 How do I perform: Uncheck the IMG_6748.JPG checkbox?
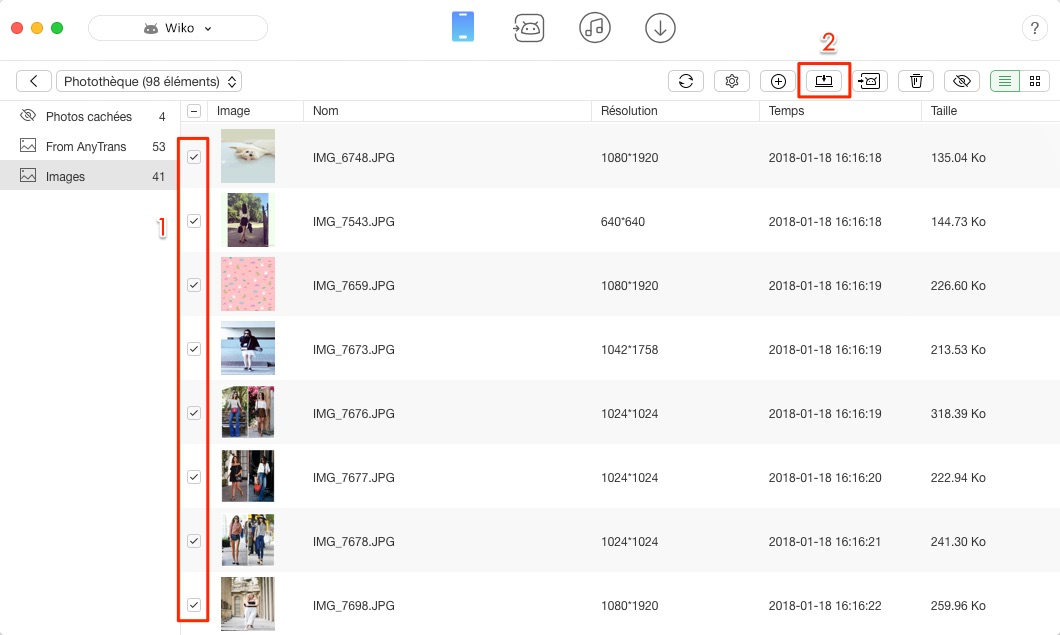tap(194, 157)
